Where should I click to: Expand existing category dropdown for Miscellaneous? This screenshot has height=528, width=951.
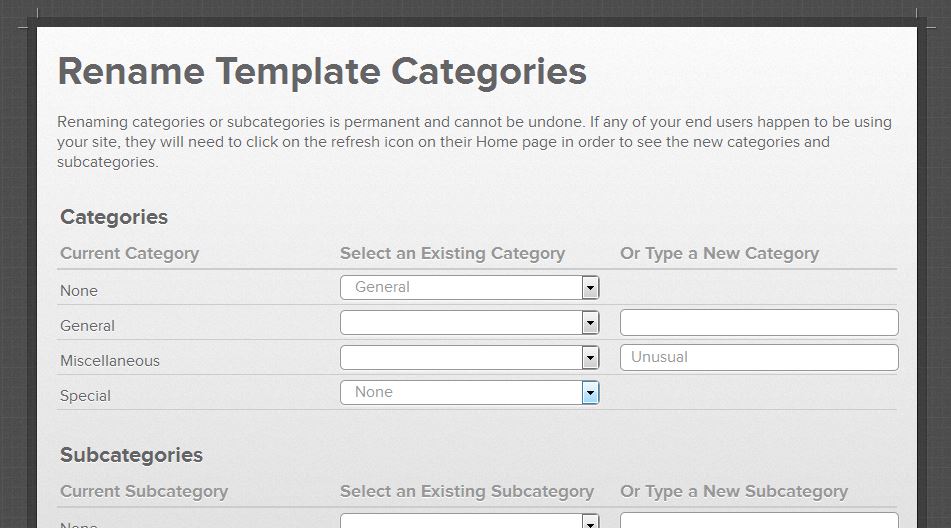[x=469, y=358]
